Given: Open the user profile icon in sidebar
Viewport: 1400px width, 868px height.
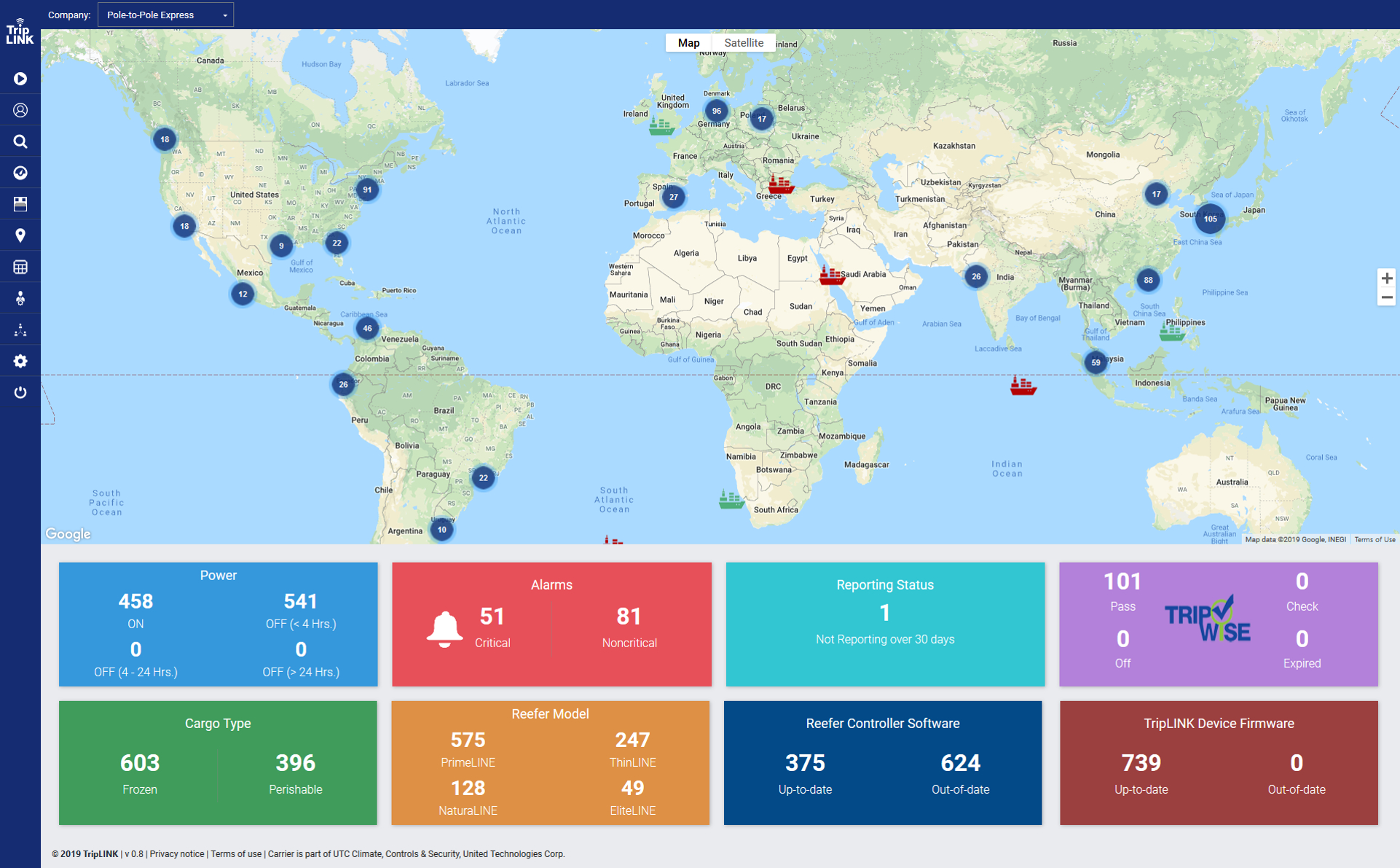Looking at the screenshot, I should click(20, 109).
